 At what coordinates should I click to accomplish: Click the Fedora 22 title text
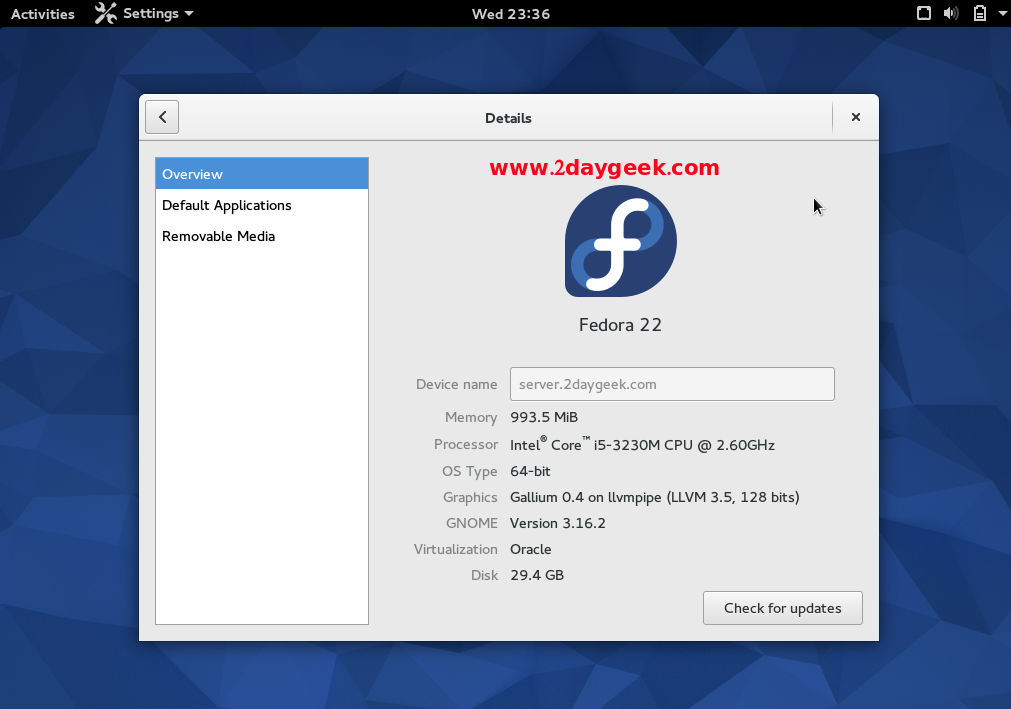(620, 324)
